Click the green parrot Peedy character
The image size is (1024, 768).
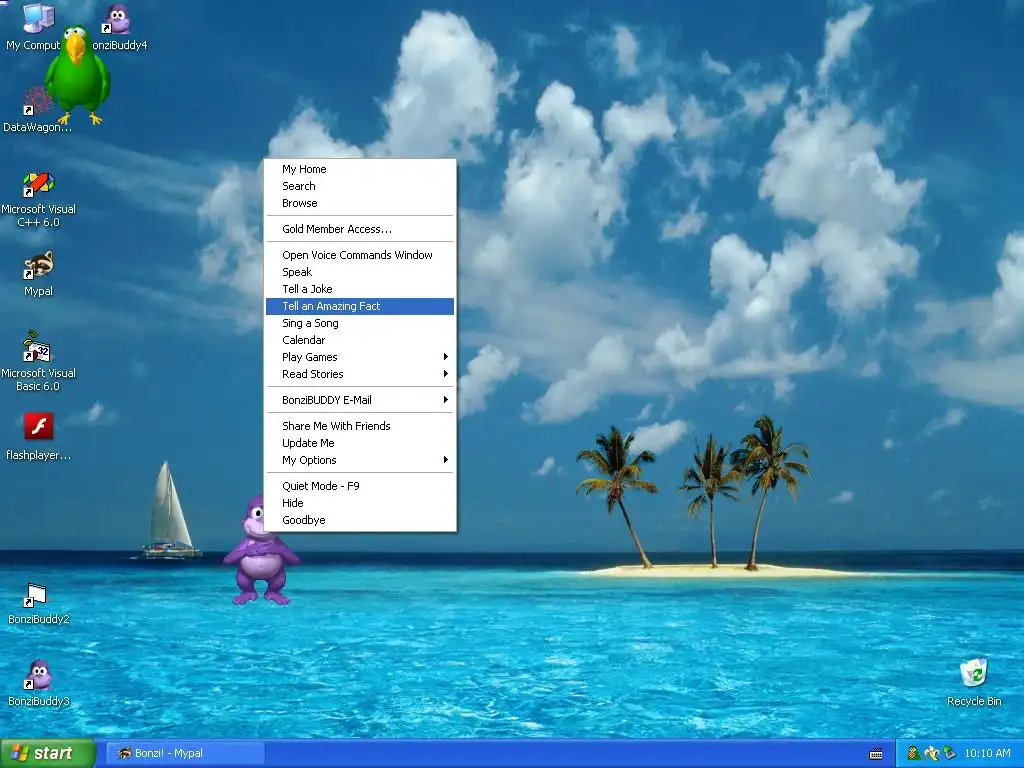(77, 75)
